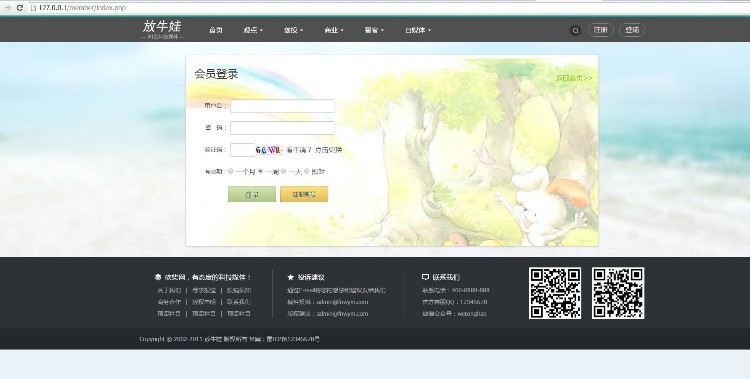Click the chat bubble icon beside 联系我们
This screenshot has height=379, width=750.
(x=425, y=277)
